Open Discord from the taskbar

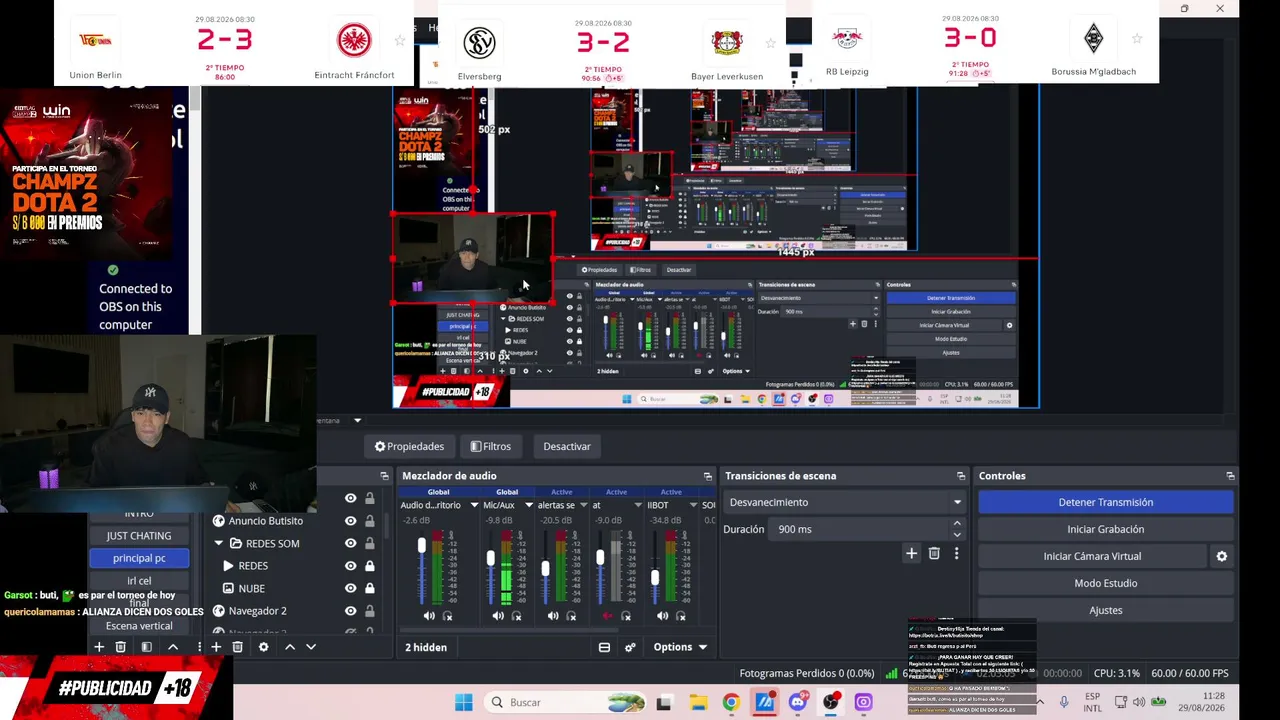797,702
